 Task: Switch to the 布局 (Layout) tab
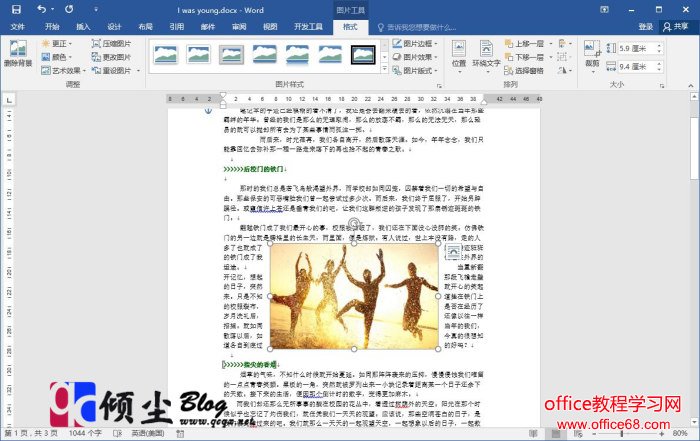(x=146, y=27)
